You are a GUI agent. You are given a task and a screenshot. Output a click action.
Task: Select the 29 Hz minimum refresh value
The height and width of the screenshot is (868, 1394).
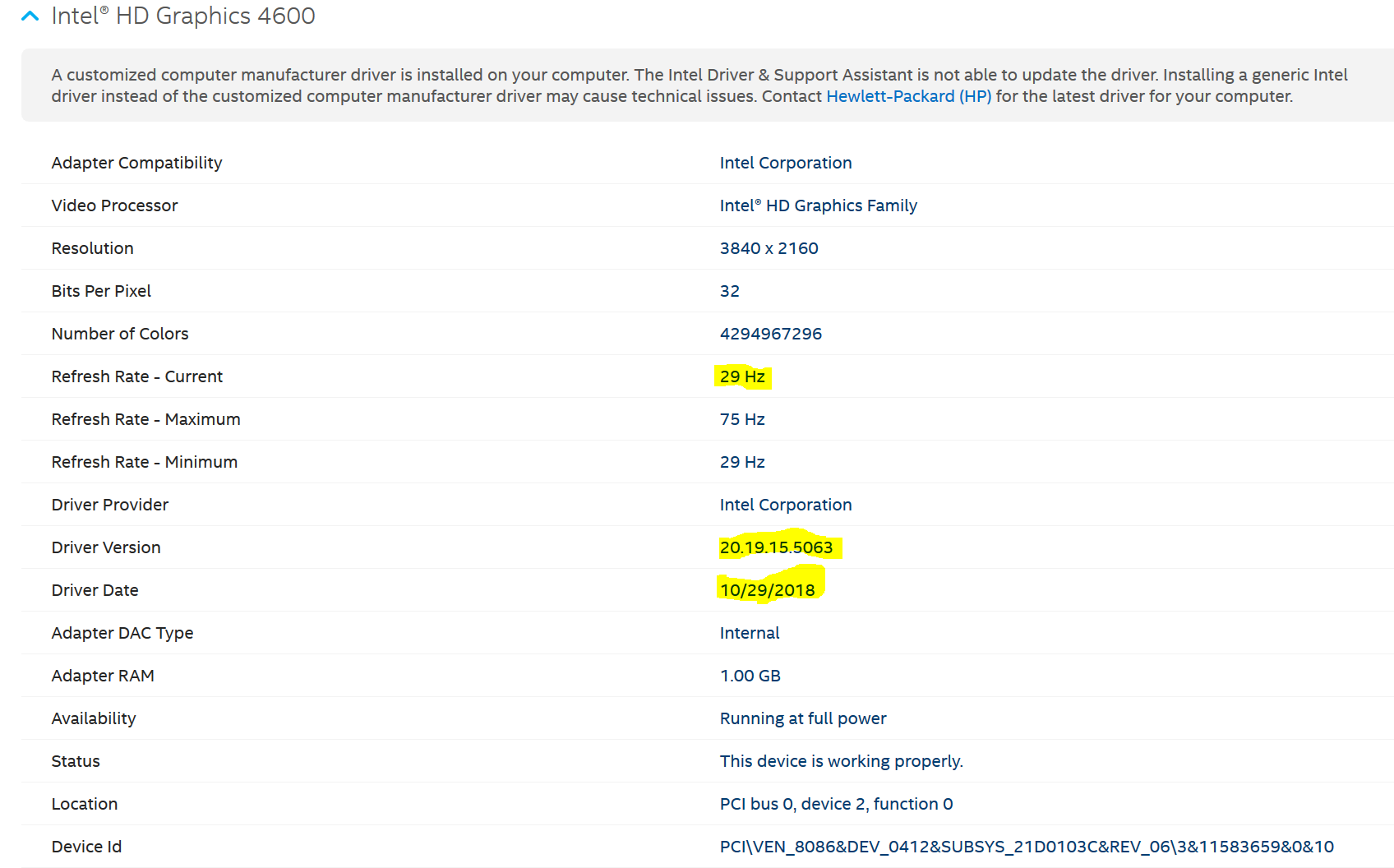(x=742, y=462)
